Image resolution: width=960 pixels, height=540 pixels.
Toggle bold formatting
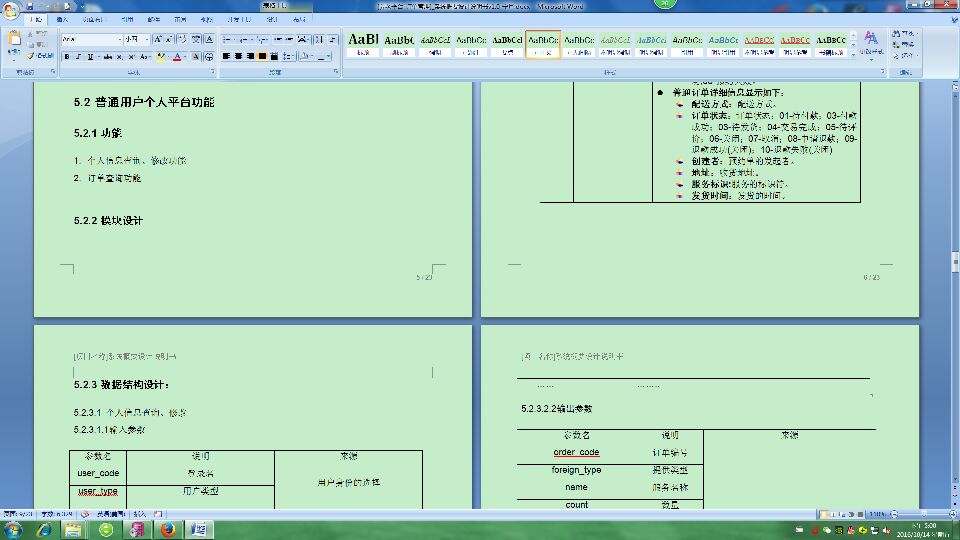[x=67, y=57]
